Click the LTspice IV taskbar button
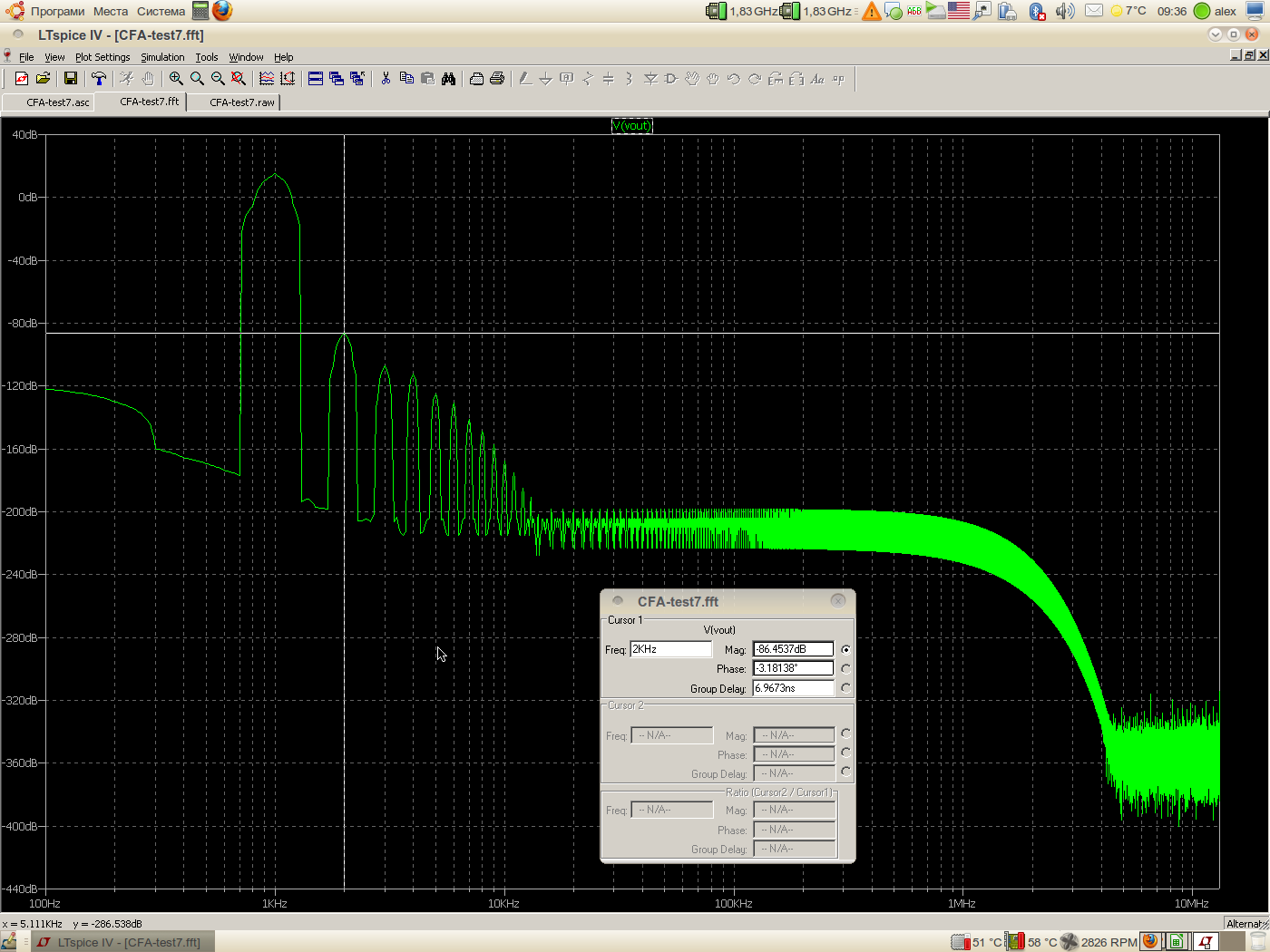1270x952 pixels. tap(122, 942)
